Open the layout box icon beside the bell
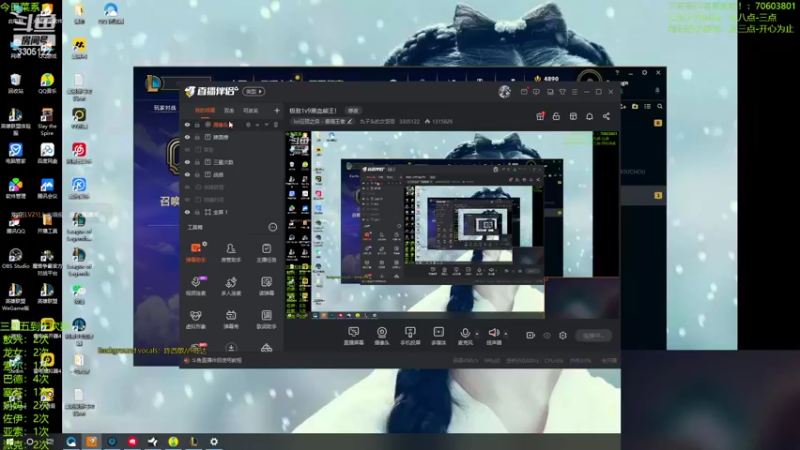This screenshot has width=800, height=450. point(573,116)
